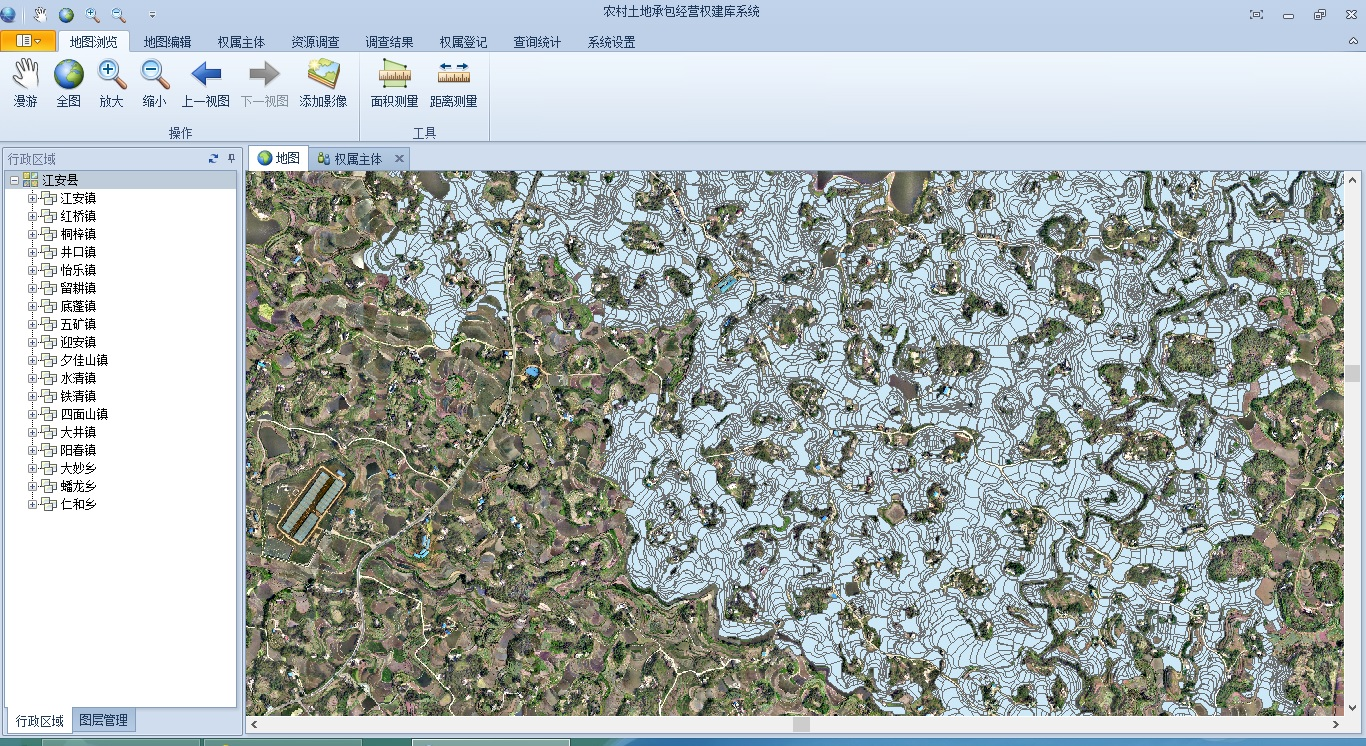The image size is (1366, 746).
Task: Start the 面积测量 area measure tool
Action: (x=394, y=83)
